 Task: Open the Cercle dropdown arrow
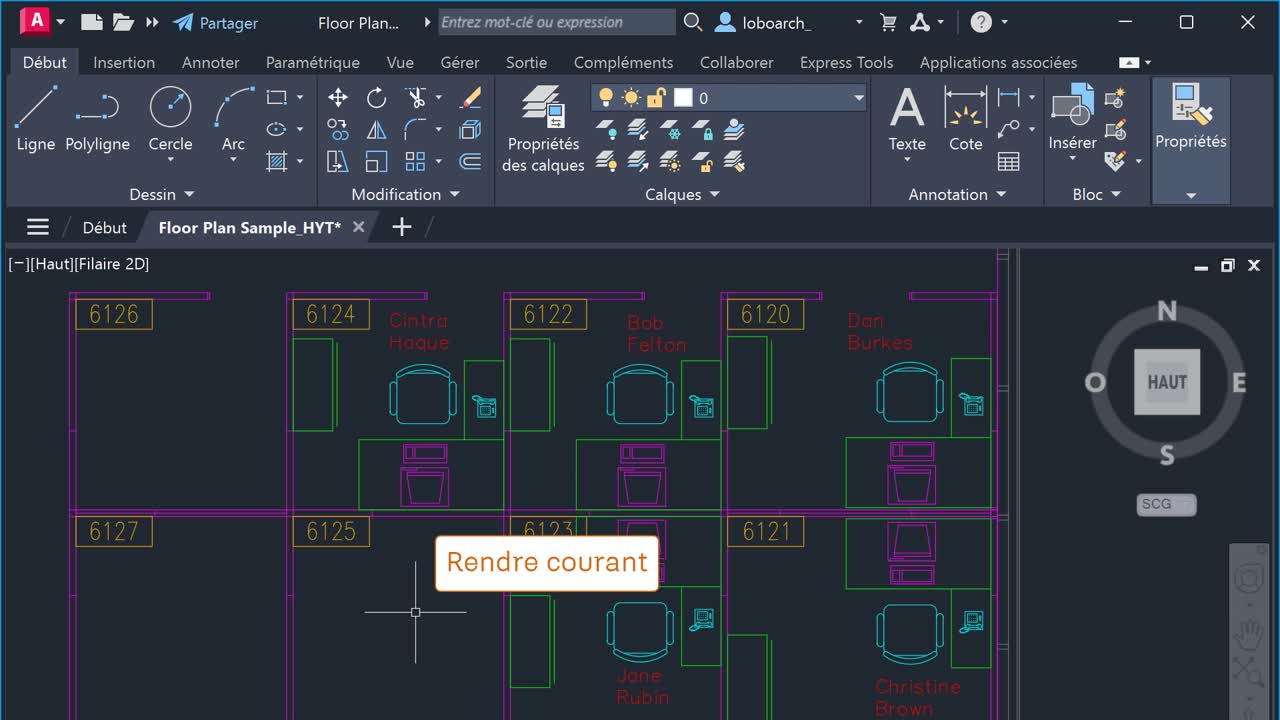point(170,160)
